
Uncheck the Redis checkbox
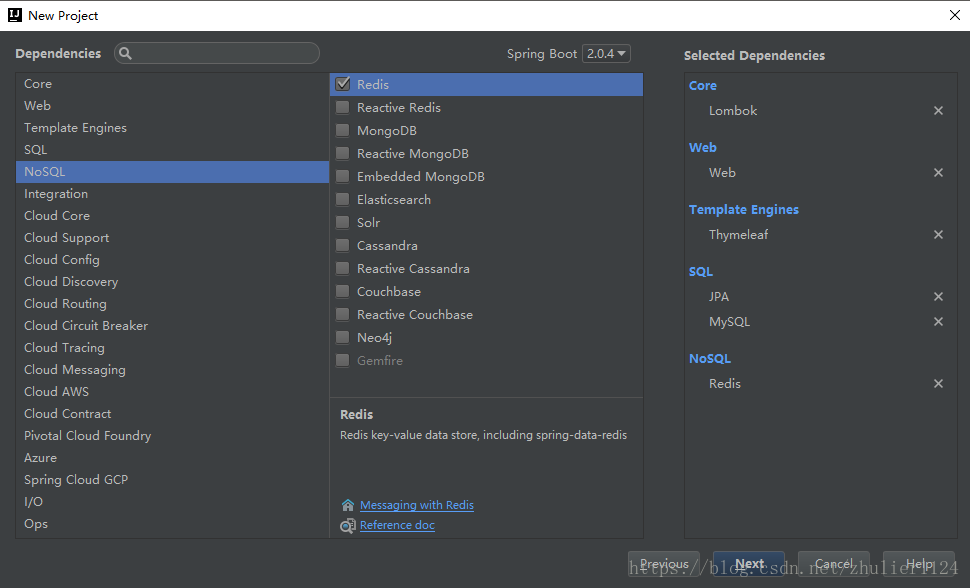(x=343, y=85)
